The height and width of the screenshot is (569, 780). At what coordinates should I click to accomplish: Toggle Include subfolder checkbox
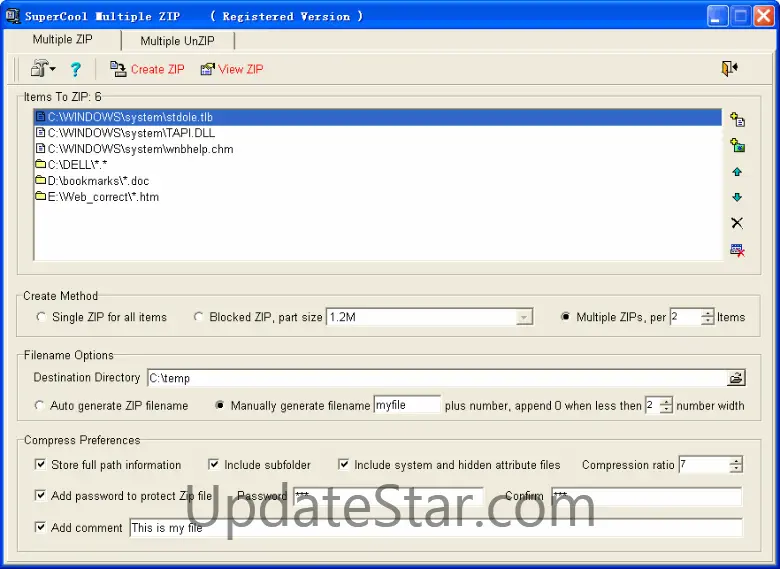pyautogui.click(x=213, y=465)
